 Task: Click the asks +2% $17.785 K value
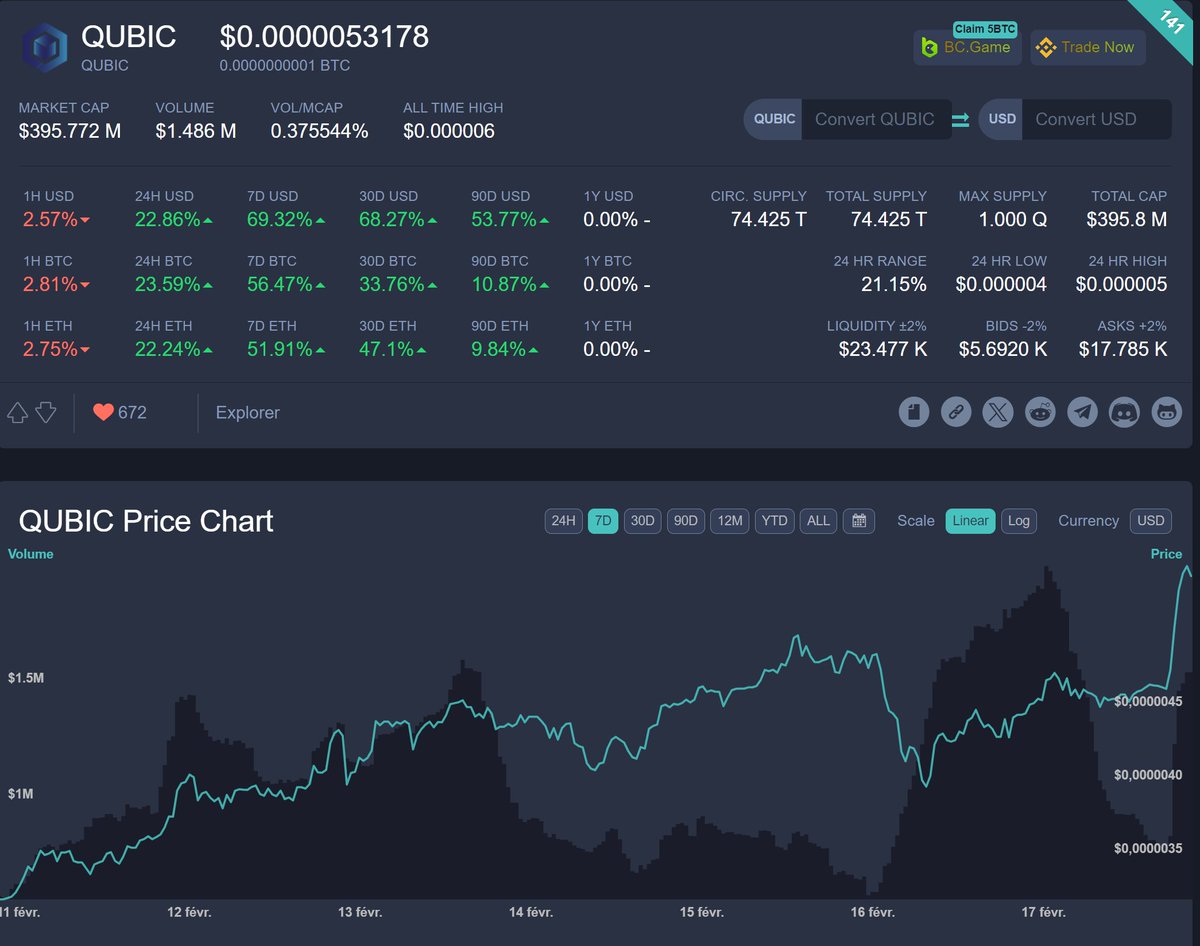1123,350
